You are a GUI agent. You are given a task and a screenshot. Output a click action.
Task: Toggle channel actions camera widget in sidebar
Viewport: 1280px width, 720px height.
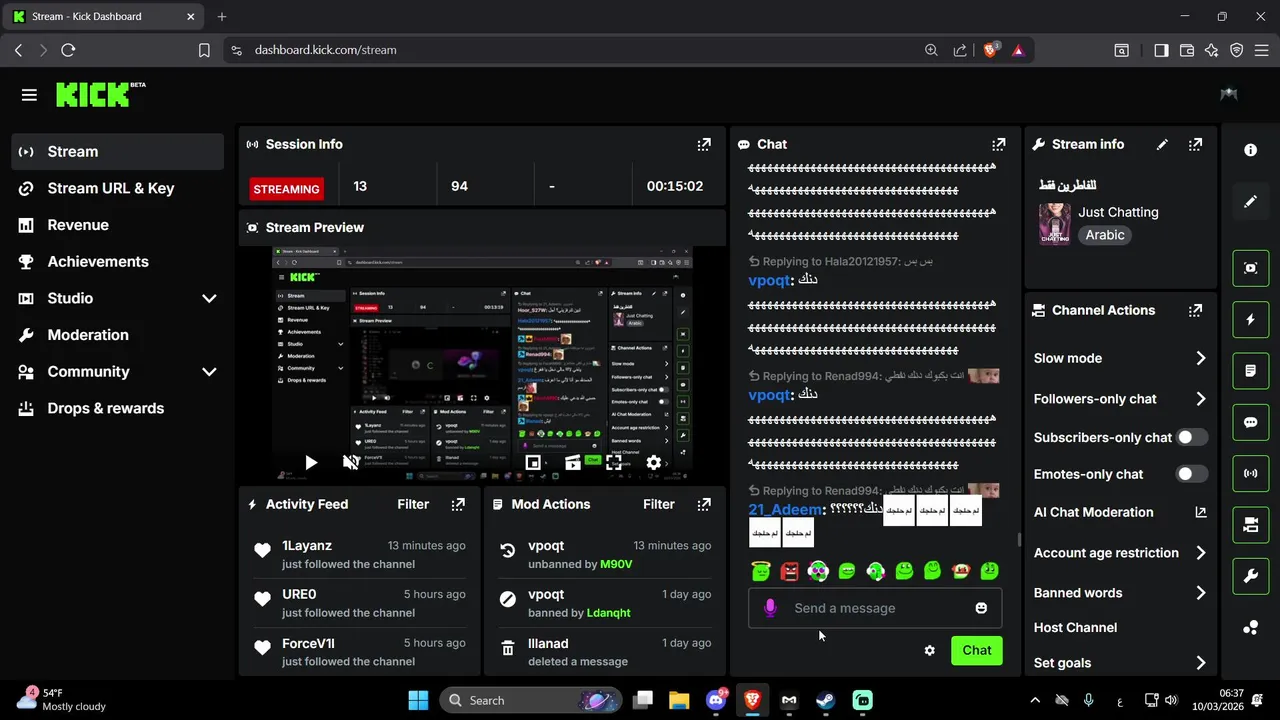tap(1250, 524)
